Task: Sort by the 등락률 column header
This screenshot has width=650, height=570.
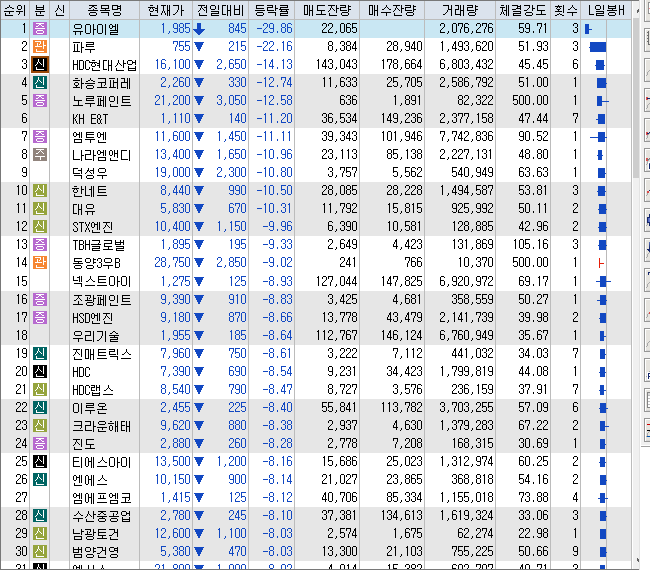Action: [x=272, y=10]
